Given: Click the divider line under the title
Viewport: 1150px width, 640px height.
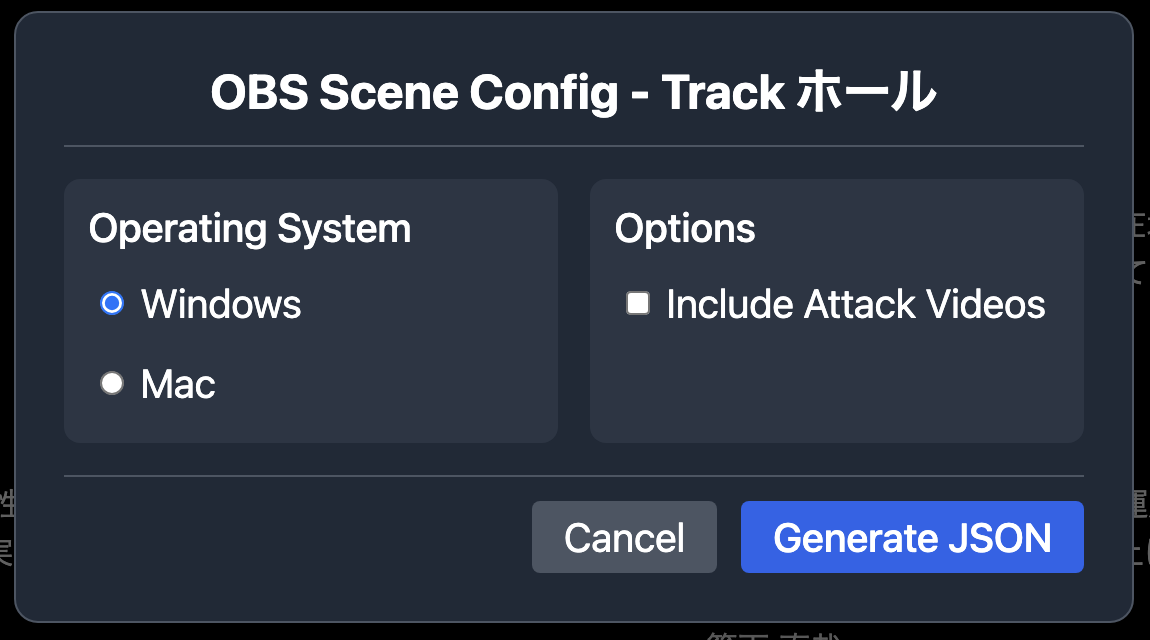Looking at the screenshot, I should point(573,146).
